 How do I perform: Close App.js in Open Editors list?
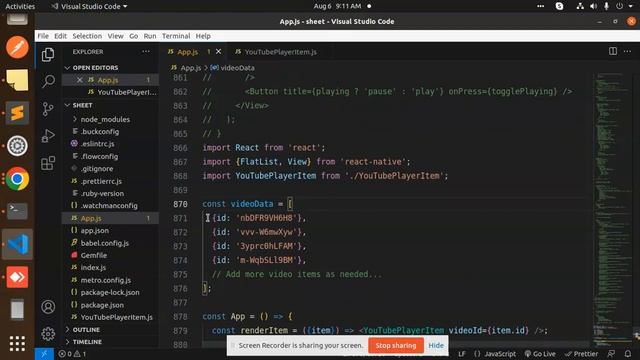click(80, 80)
